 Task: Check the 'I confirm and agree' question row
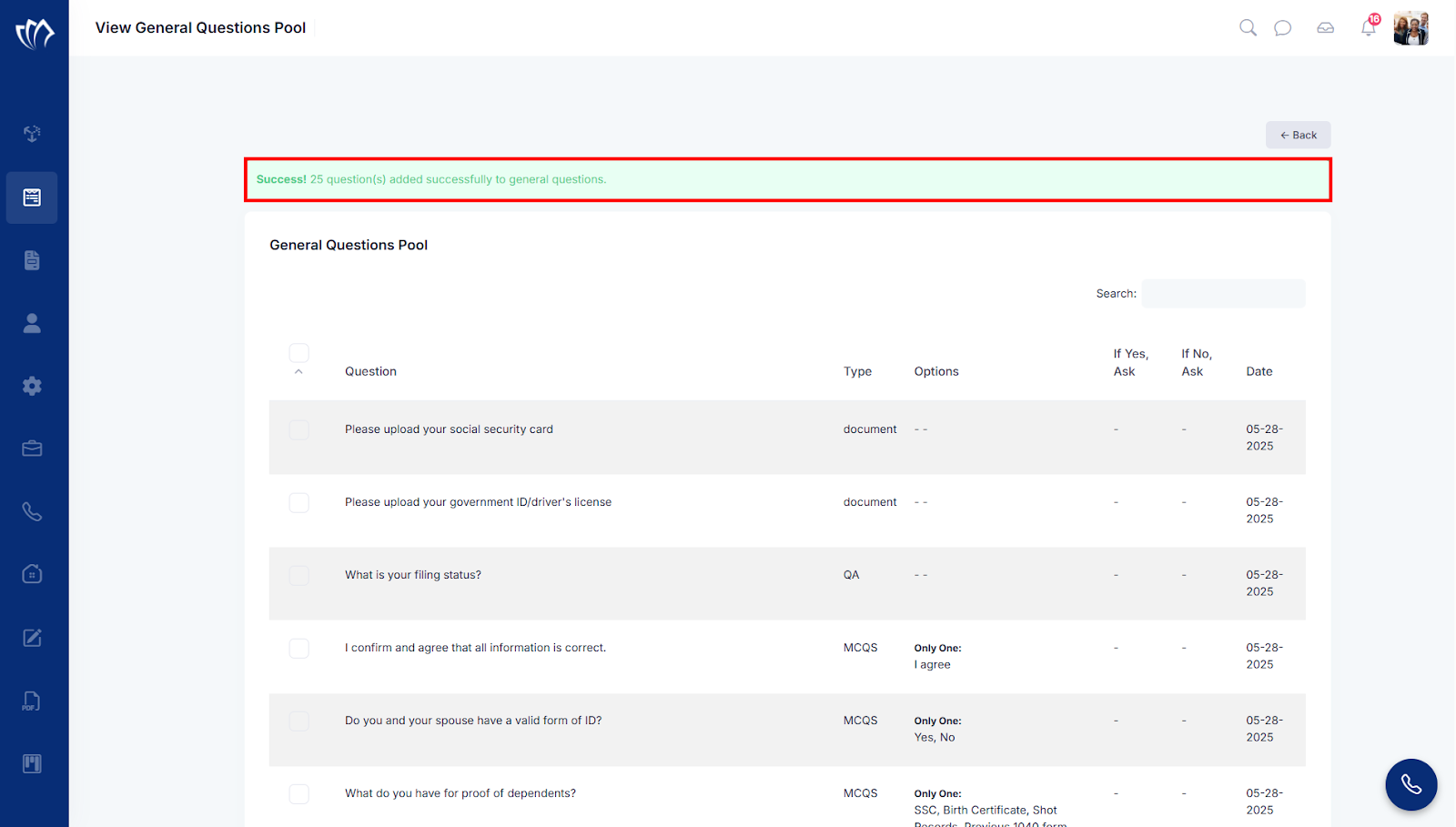click(298, 648)
